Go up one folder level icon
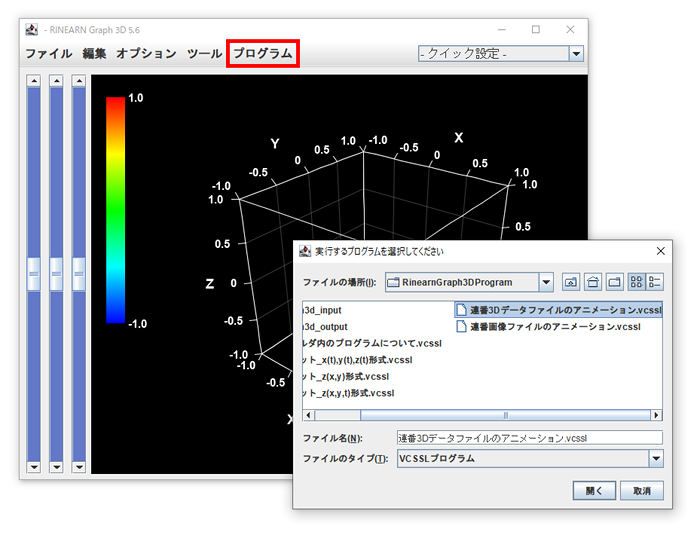 (571, 282)
